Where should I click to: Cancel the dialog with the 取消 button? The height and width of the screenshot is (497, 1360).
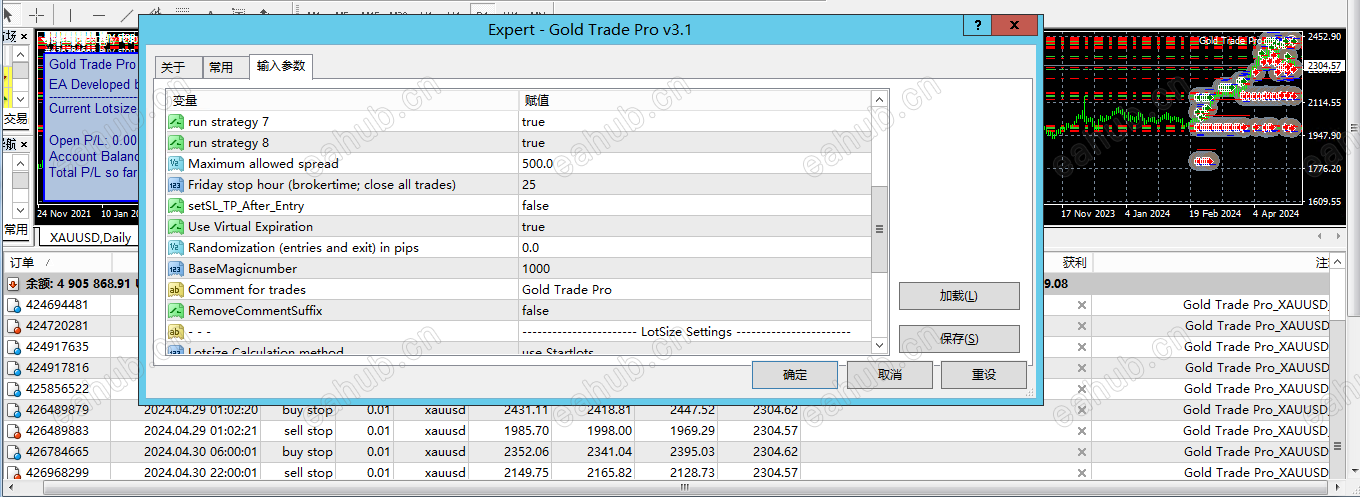click(889, 375)
